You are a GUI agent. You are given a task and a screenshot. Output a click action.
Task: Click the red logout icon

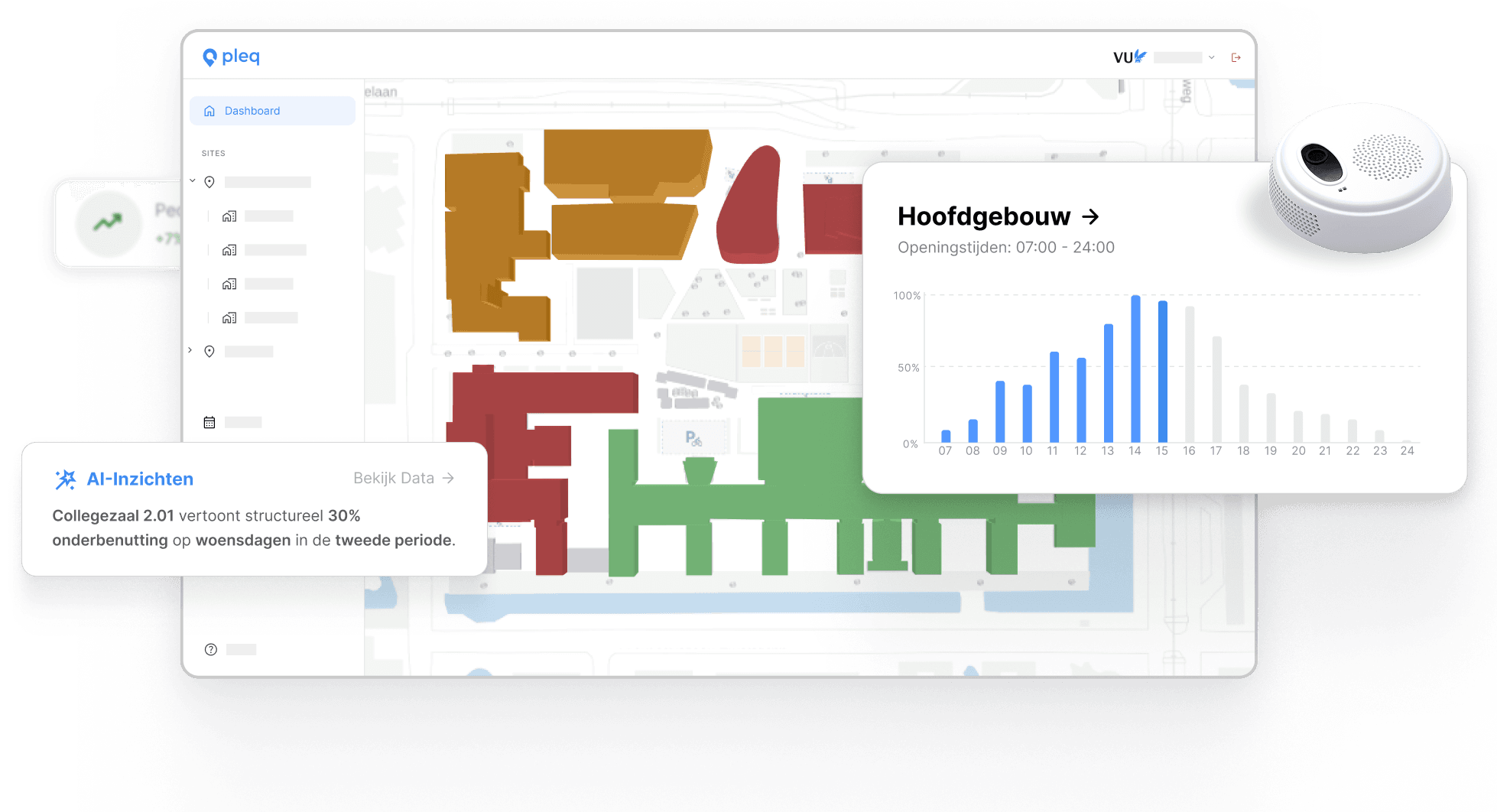click(1236, 57)
